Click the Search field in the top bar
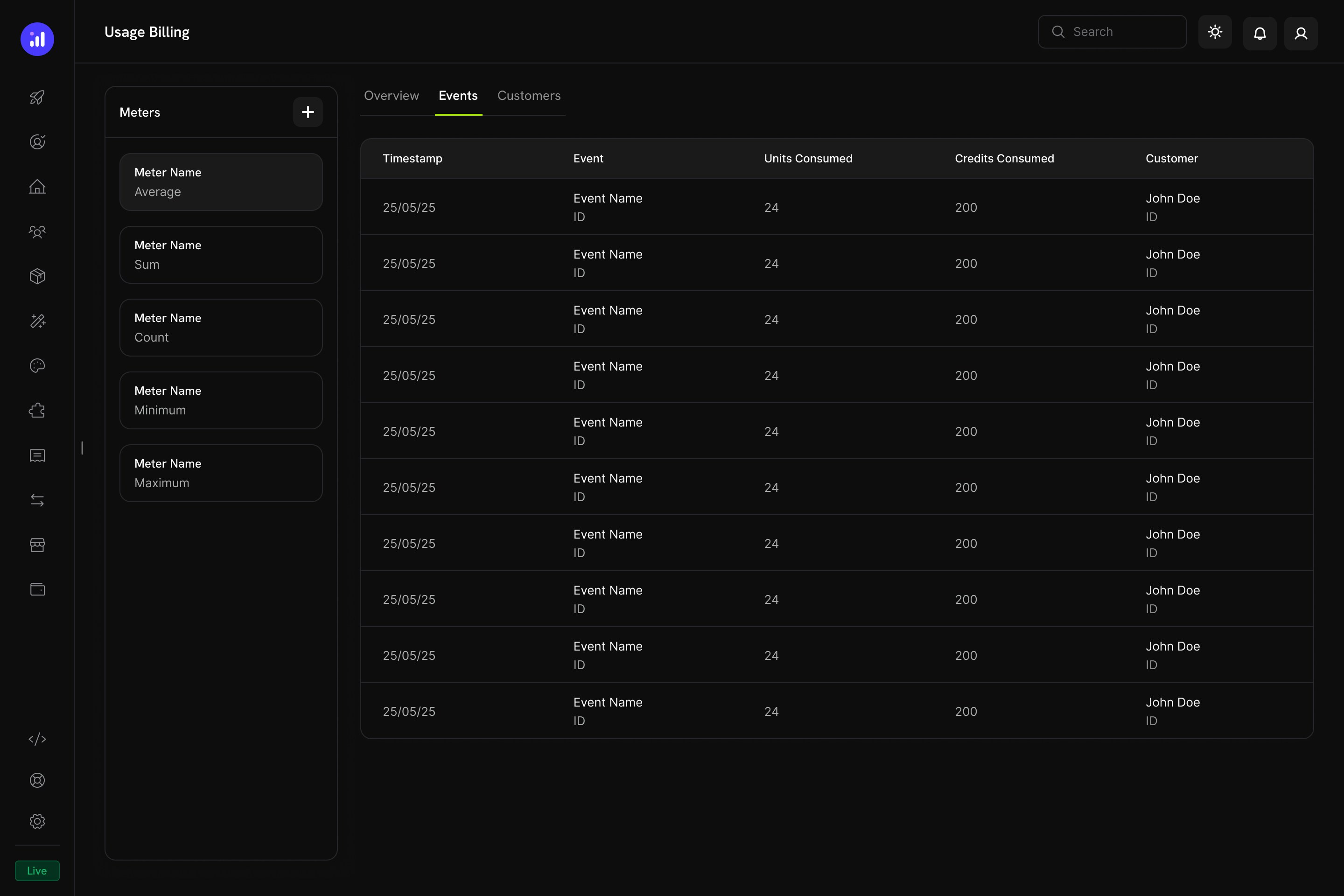The height and width of the screenshot is (896, 1344). (1112, 31)
